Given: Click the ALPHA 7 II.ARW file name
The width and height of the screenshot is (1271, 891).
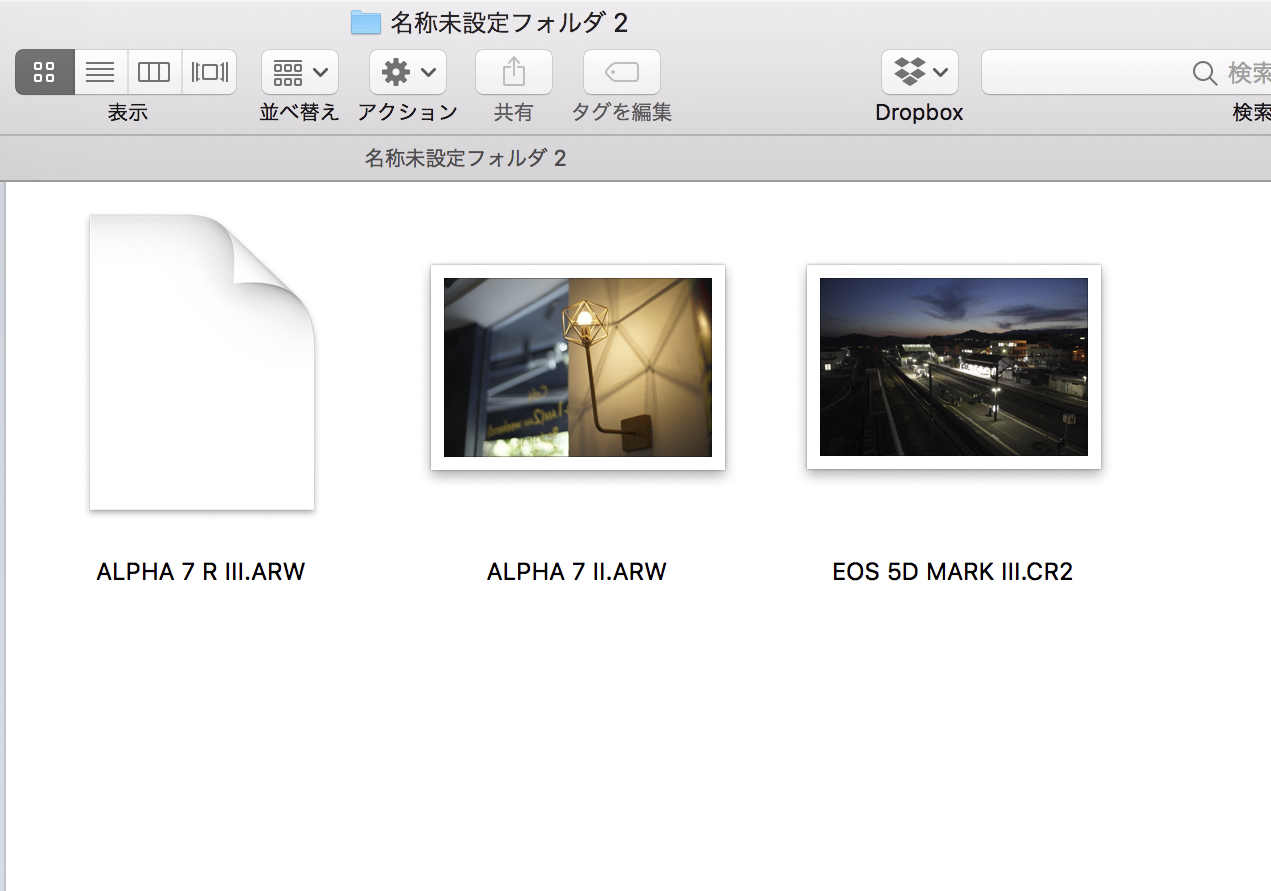Looking at the screenshot, I should click(x=577, y=572).
